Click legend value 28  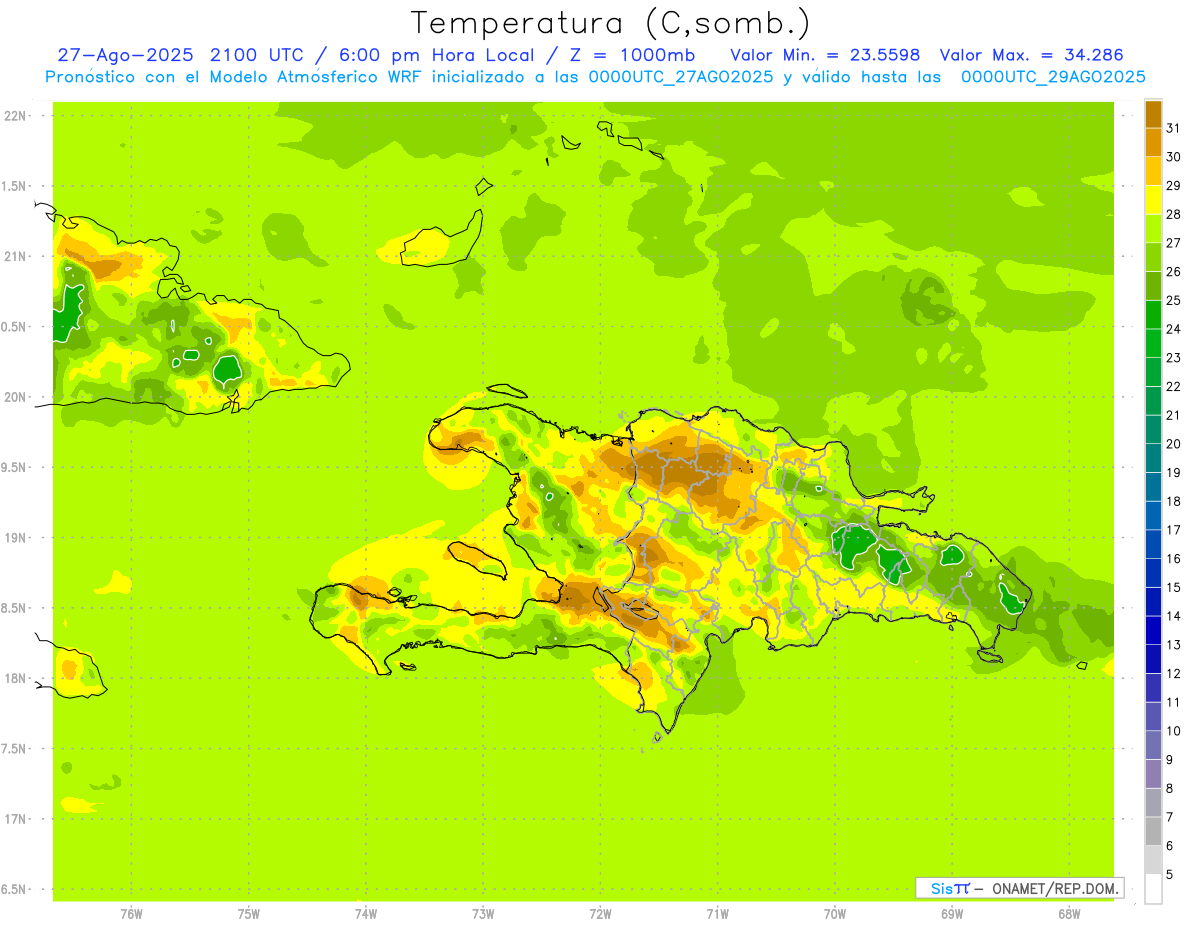click(x=1174, y=214)
